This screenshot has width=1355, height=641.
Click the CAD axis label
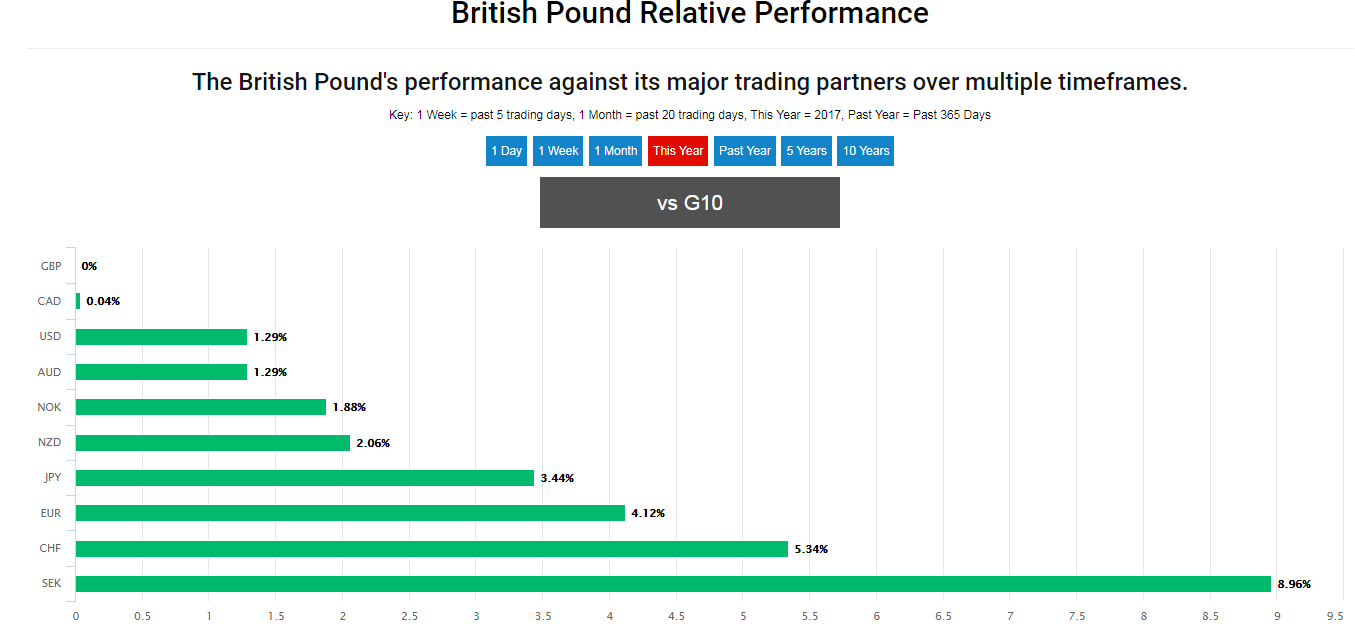click(49, 301)
